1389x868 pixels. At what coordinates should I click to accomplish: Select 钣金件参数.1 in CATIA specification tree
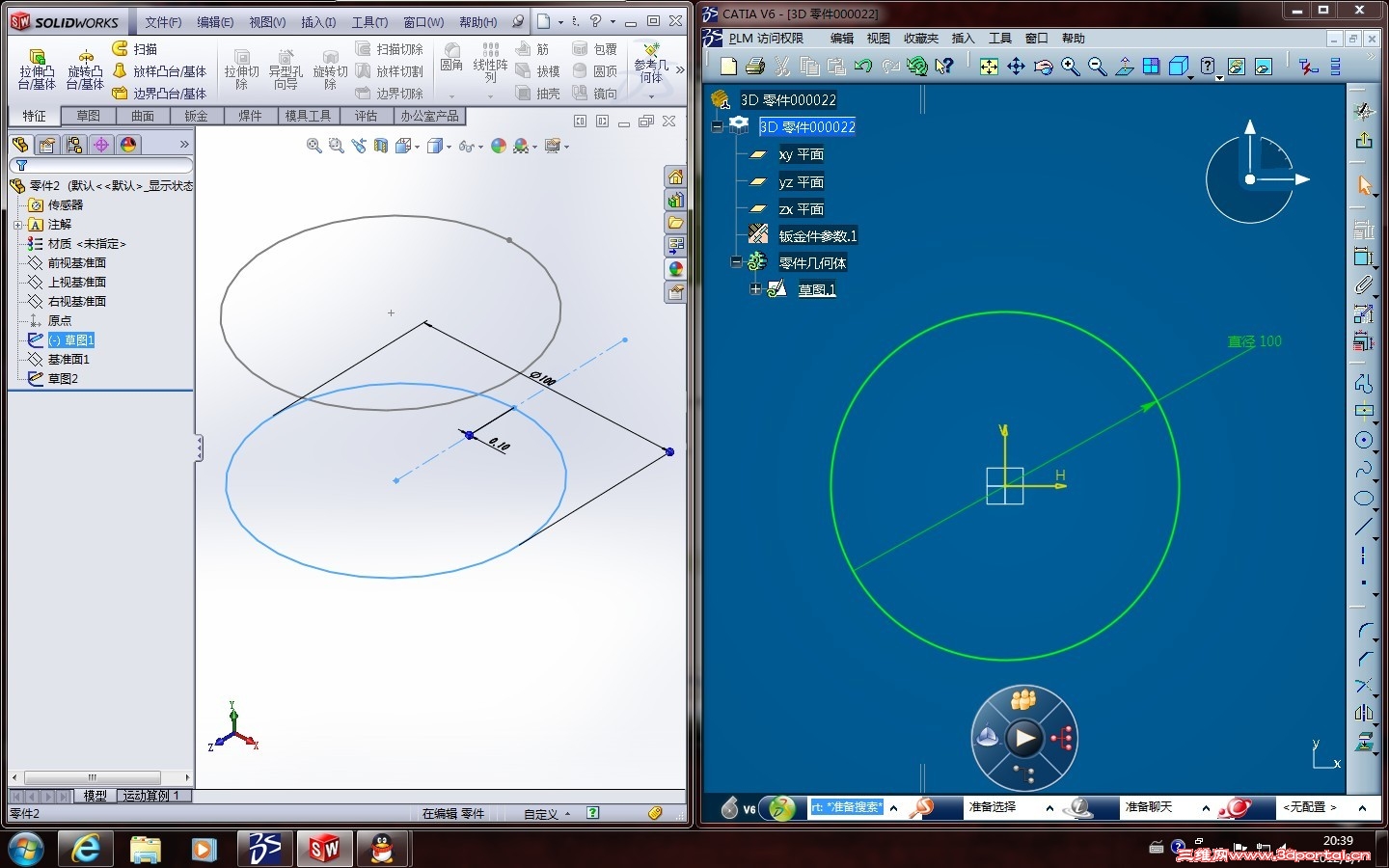click(x=818, y=235)
